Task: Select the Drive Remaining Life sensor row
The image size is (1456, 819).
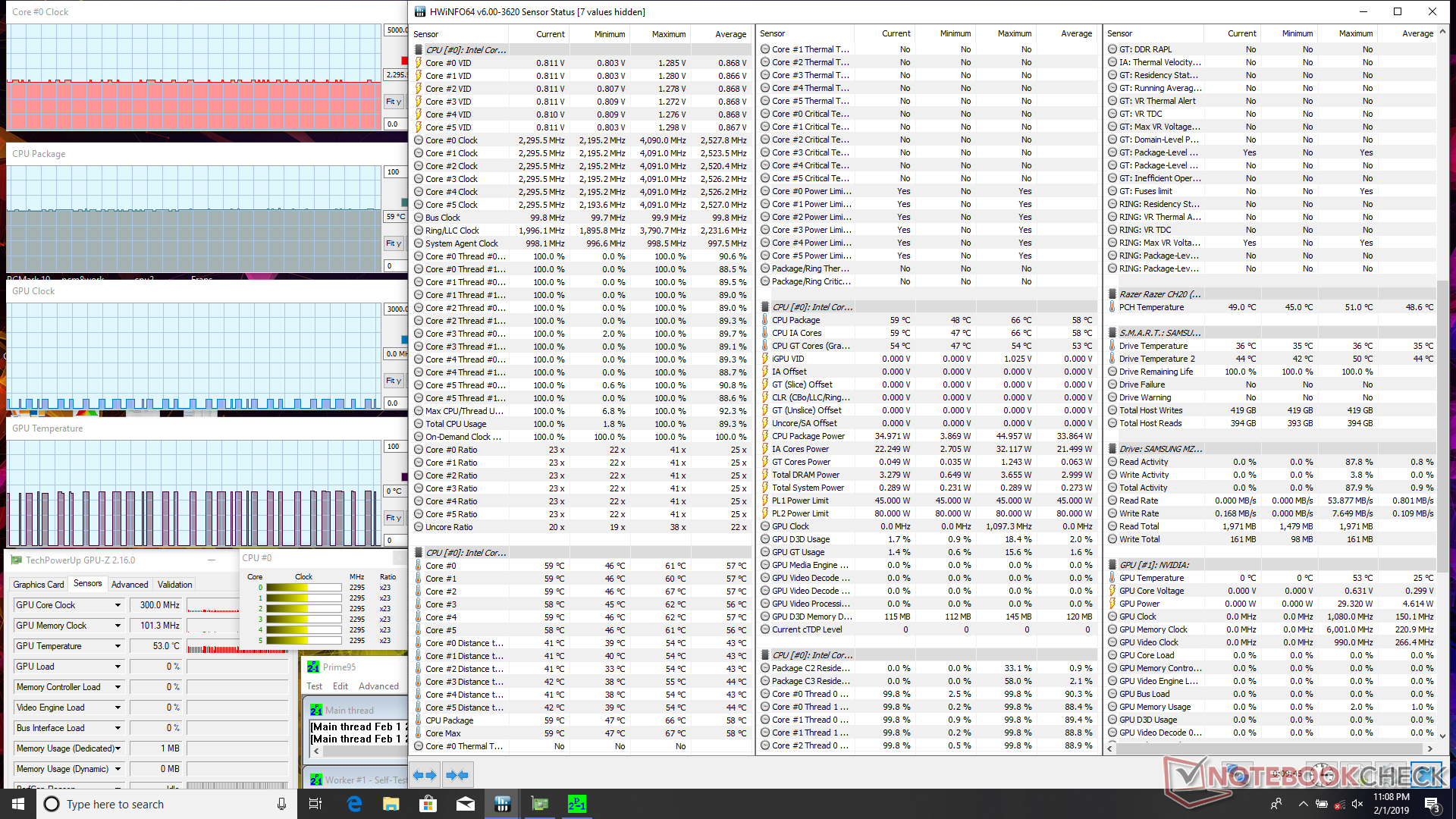Action: [1271, 372]
